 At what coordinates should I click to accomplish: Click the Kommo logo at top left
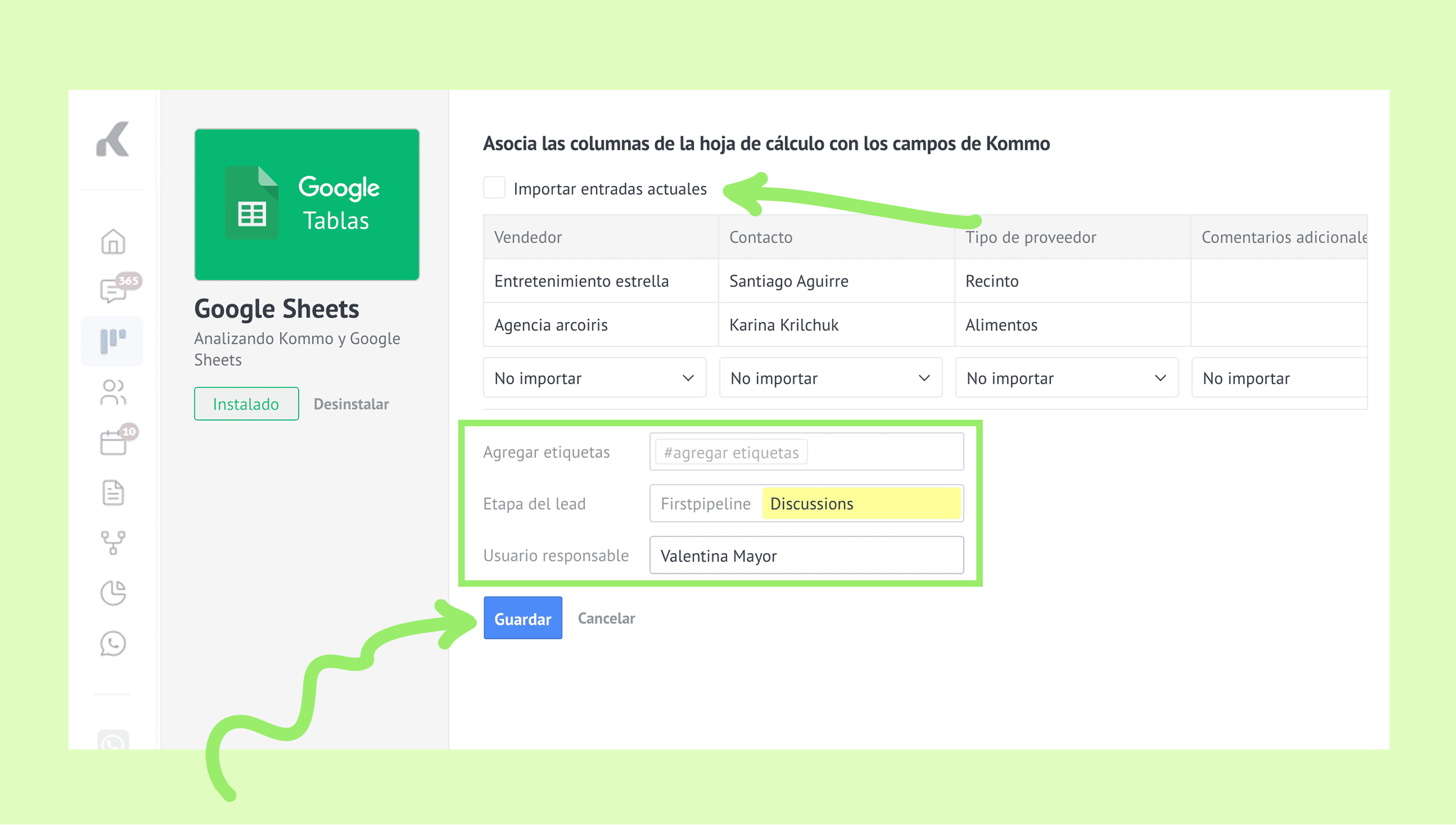tap(113, 139)
